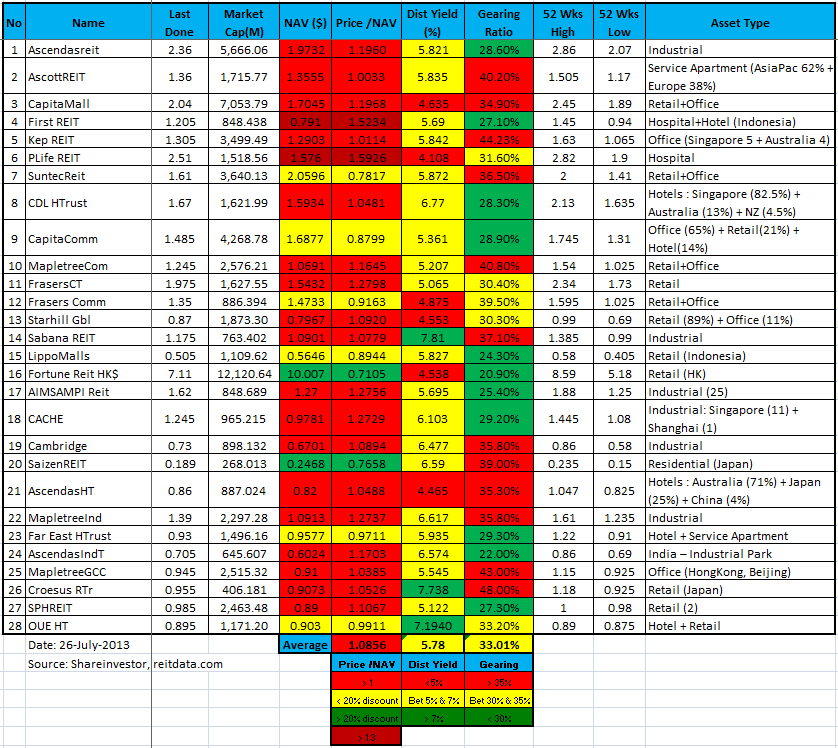Select the Last Done column header
The height and width of the screenshot is (748, 838).
tap(180, 23)
